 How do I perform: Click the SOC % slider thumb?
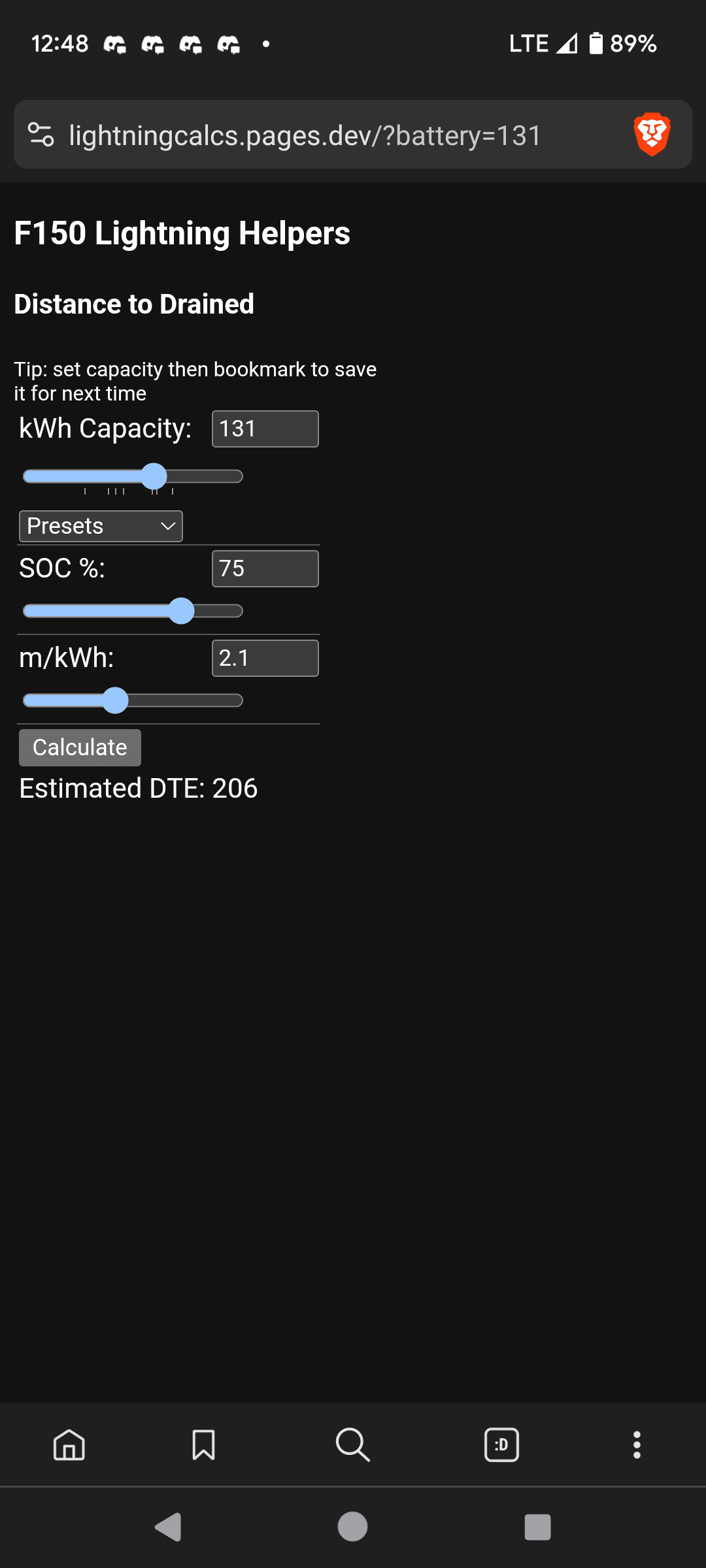pos(181,611)
